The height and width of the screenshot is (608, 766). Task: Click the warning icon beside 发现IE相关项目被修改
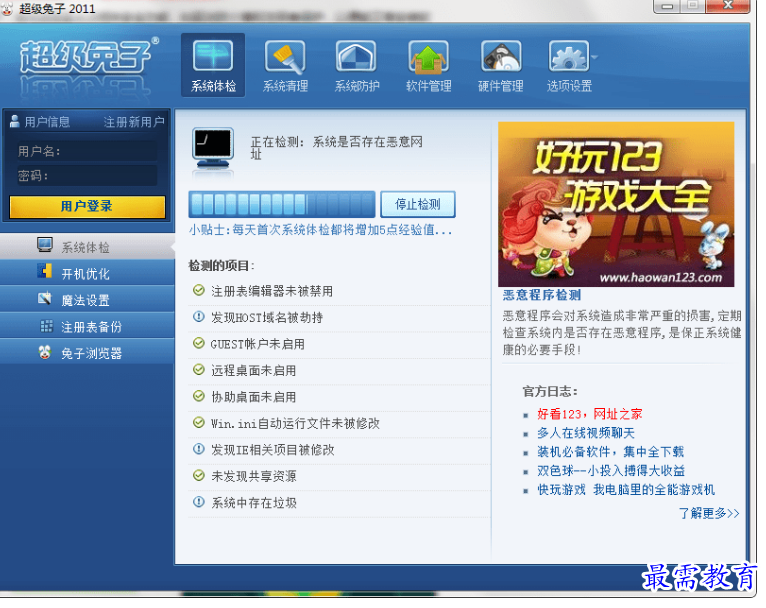(199, 449)
